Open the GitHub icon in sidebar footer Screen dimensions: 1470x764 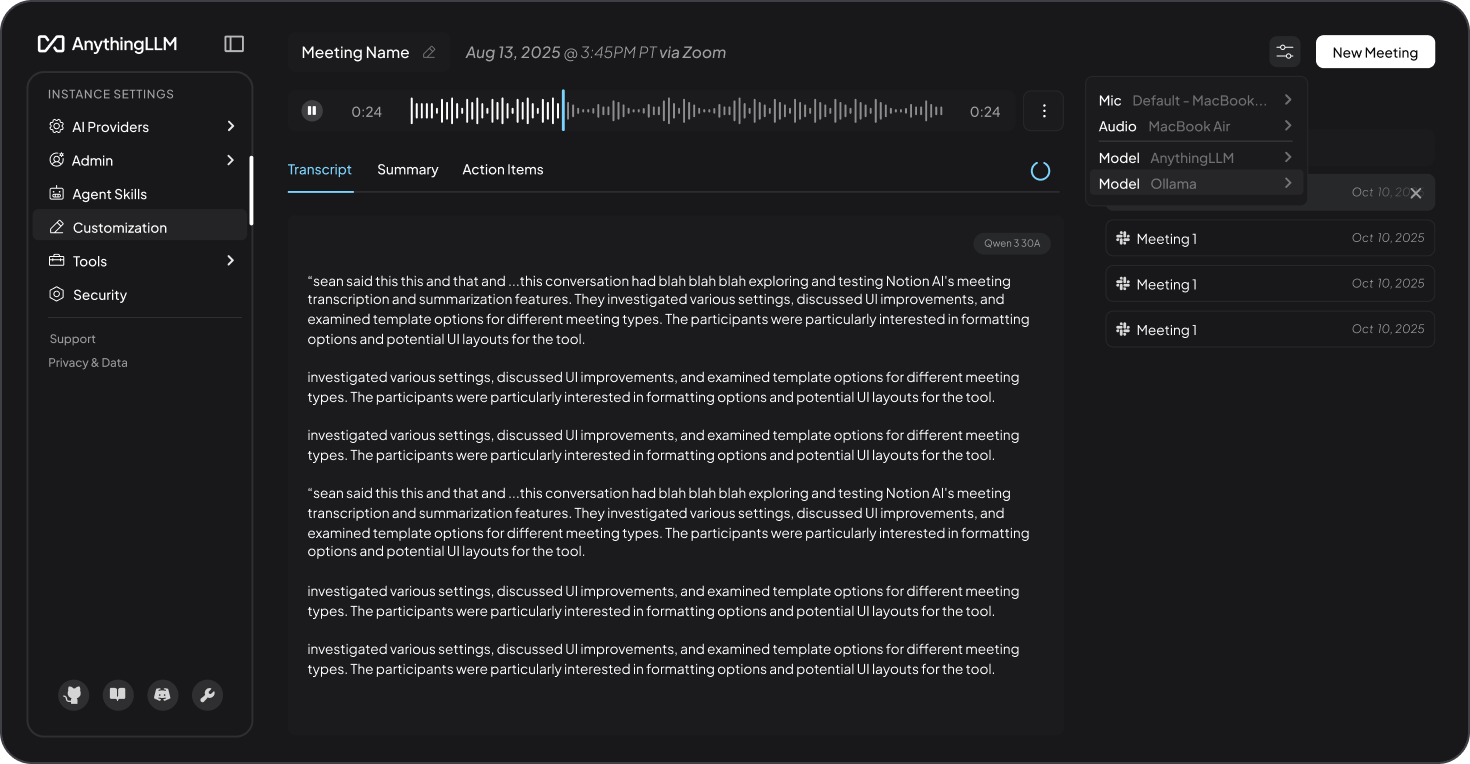73,695
